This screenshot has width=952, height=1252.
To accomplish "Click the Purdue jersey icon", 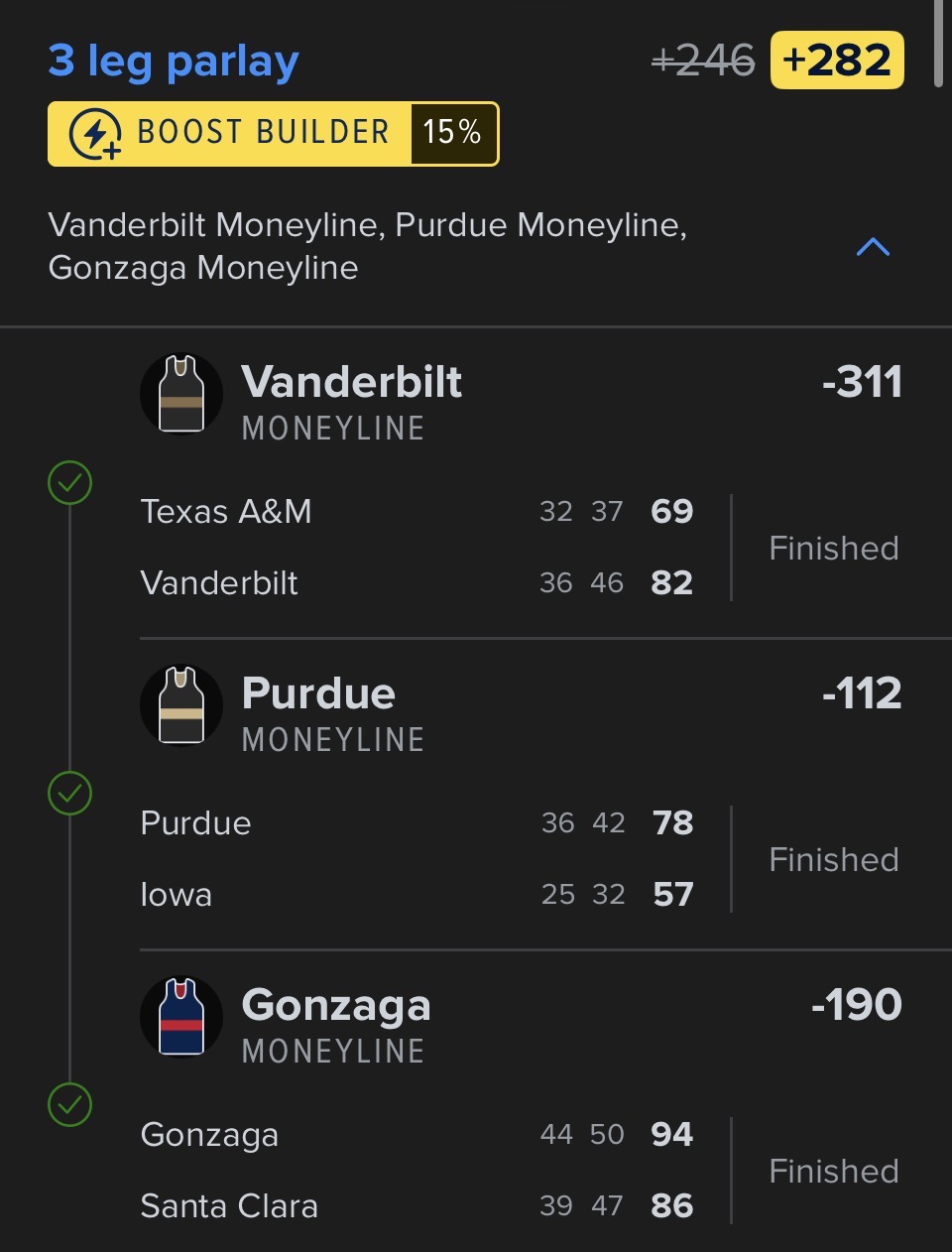I will [181, 706].
